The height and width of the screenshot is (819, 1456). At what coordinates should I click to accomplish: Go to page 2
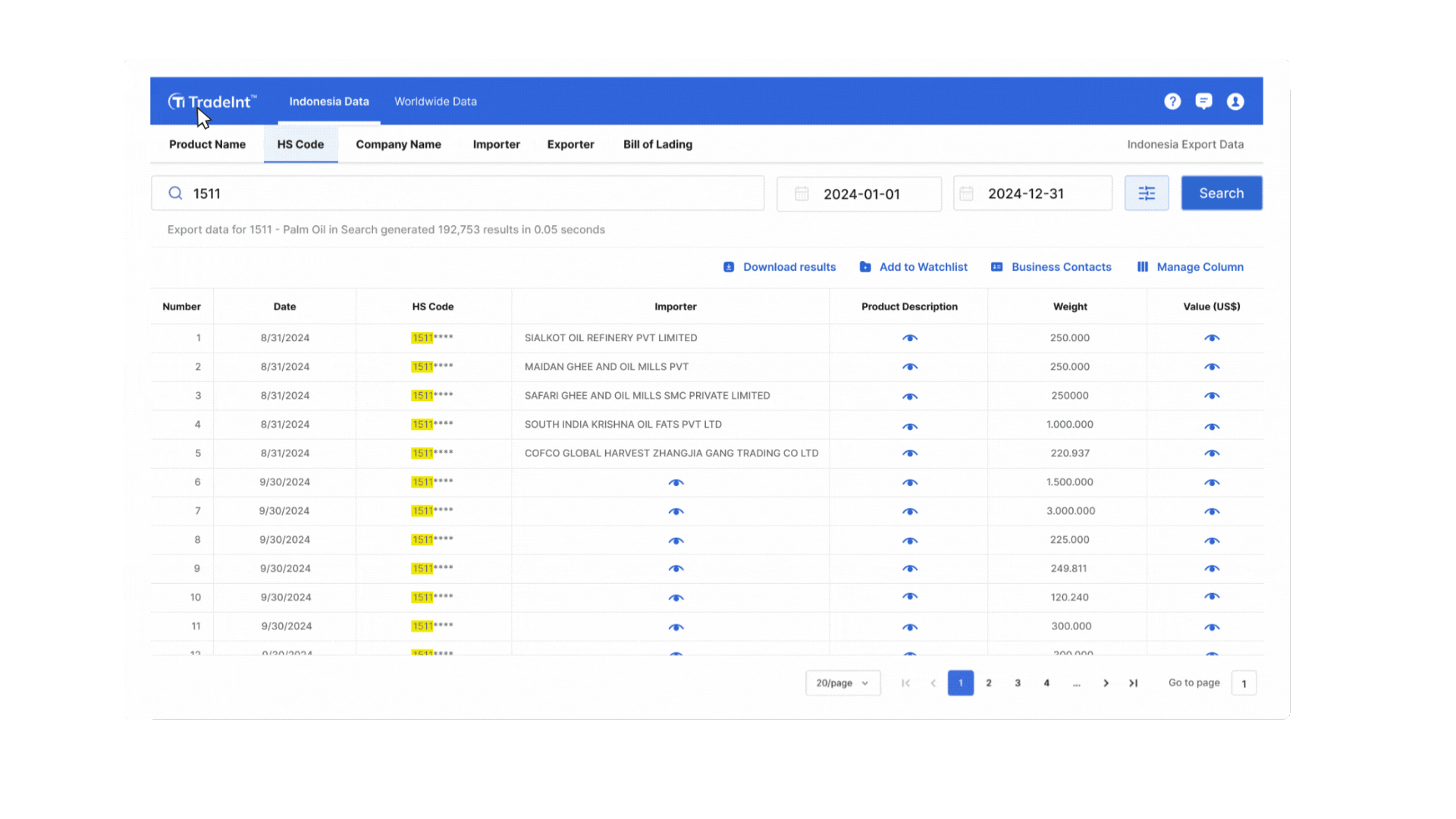(989, 683)
